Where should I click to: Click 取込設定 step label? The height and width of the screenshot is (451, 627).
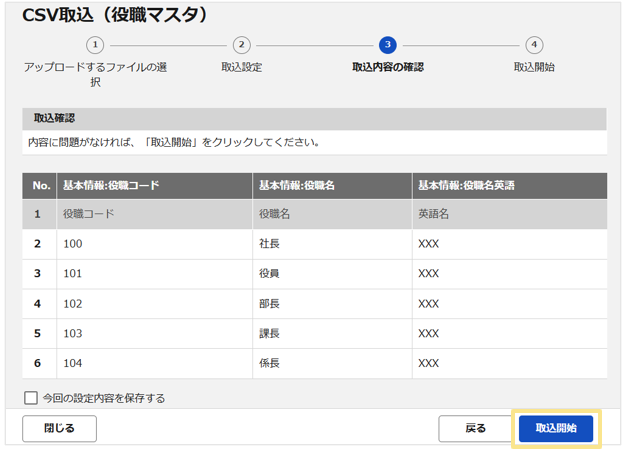tap(242, 67)
